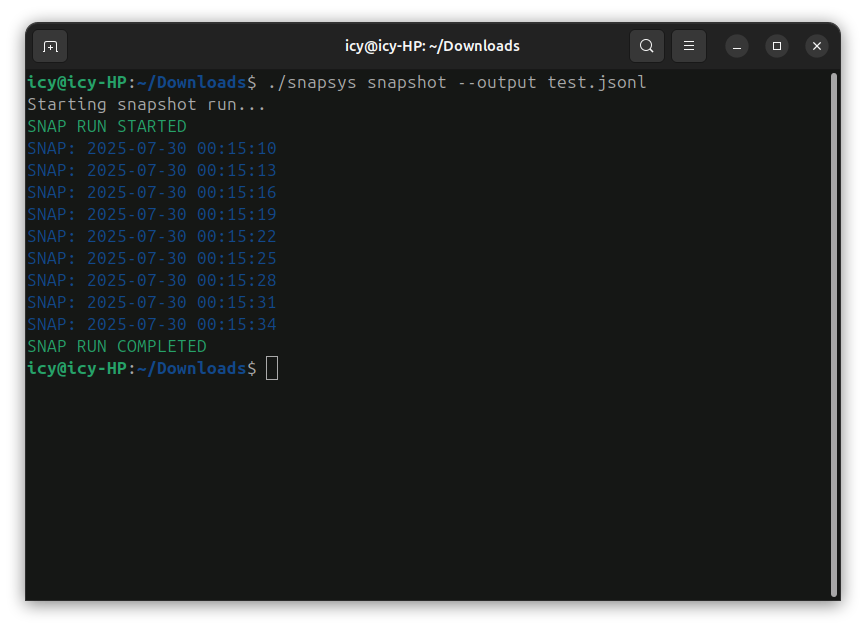This screenshot has height=629, width=866.
Task: Maximize the terminal window
Action: click(x=777, y=46)
